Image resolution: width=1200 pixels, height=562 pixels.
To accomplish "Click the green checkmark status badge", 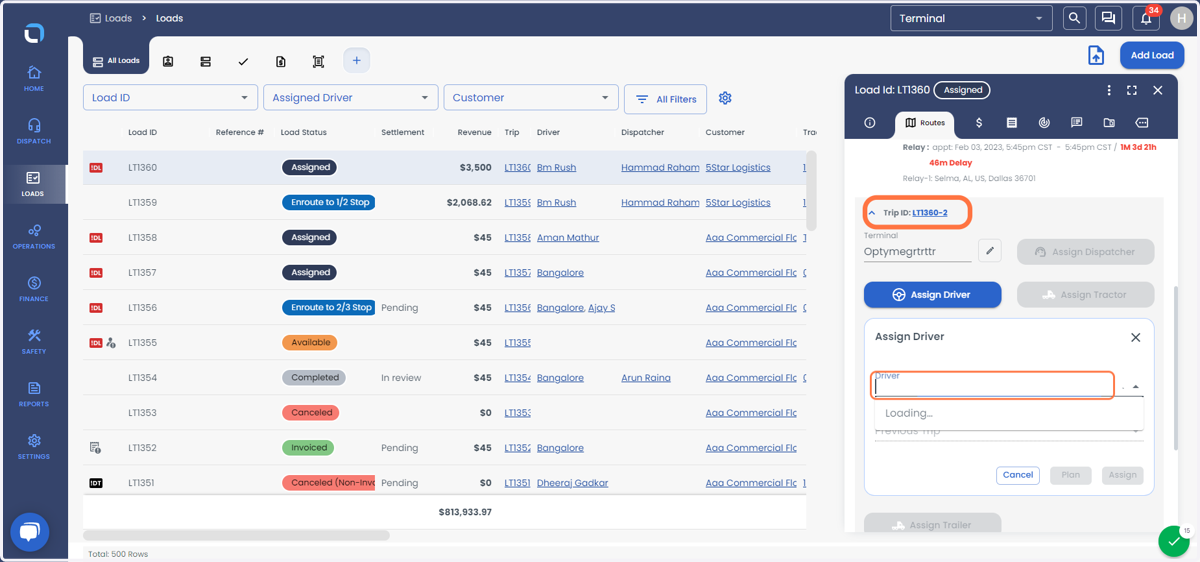I will click(1173, 541).
